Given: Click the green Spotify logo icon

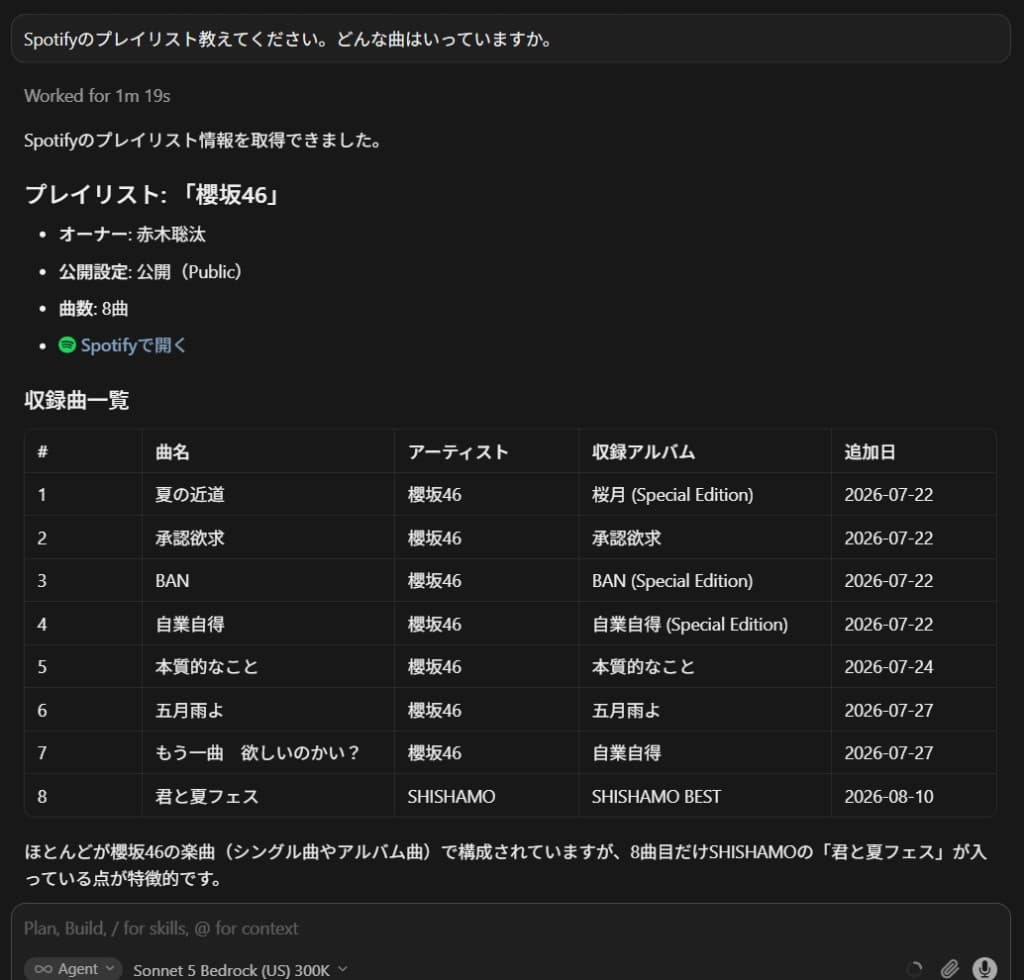Looking at the screenshot, I should point(67,345).
